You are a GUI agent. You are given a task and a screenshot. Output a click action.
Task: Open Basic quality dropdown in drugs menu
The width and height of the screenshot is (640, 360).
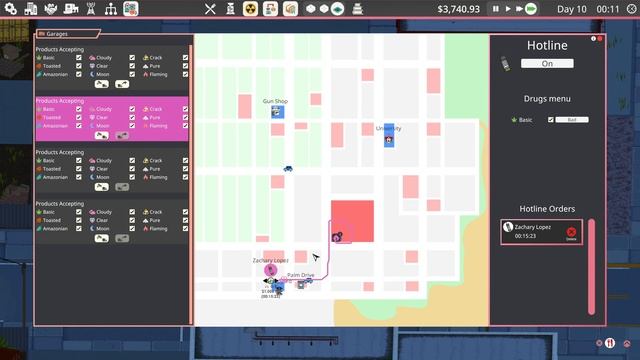572,120
